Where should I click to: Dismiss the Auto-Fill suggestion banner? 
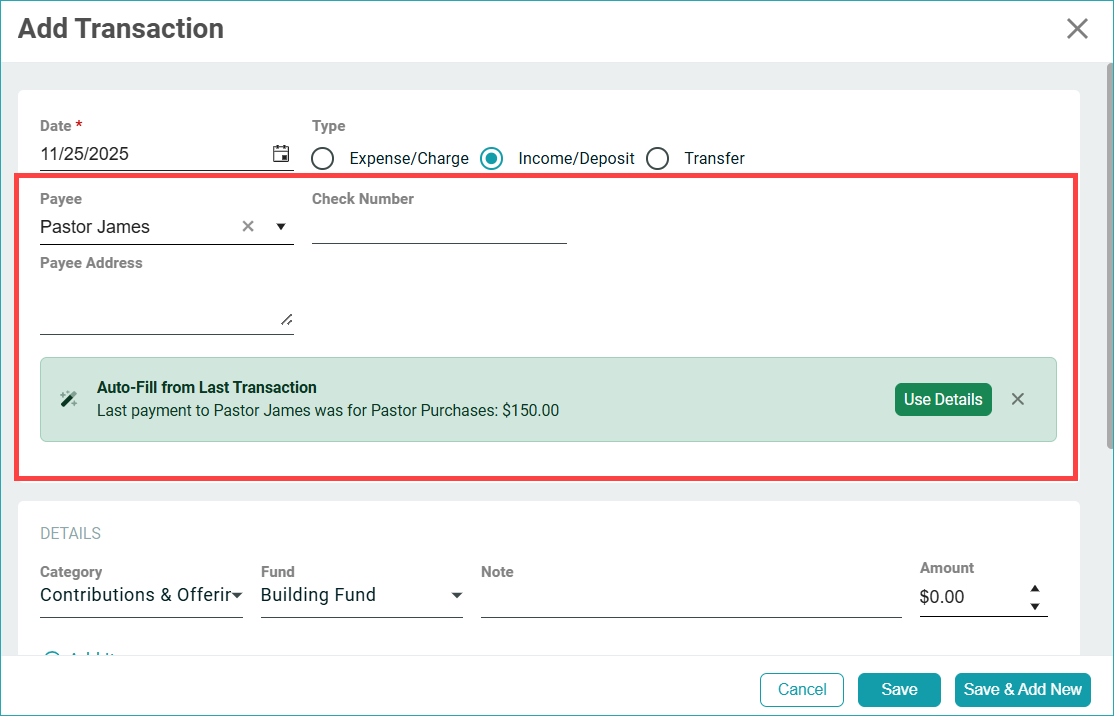pyautogui.click(x=1017, y=399)
